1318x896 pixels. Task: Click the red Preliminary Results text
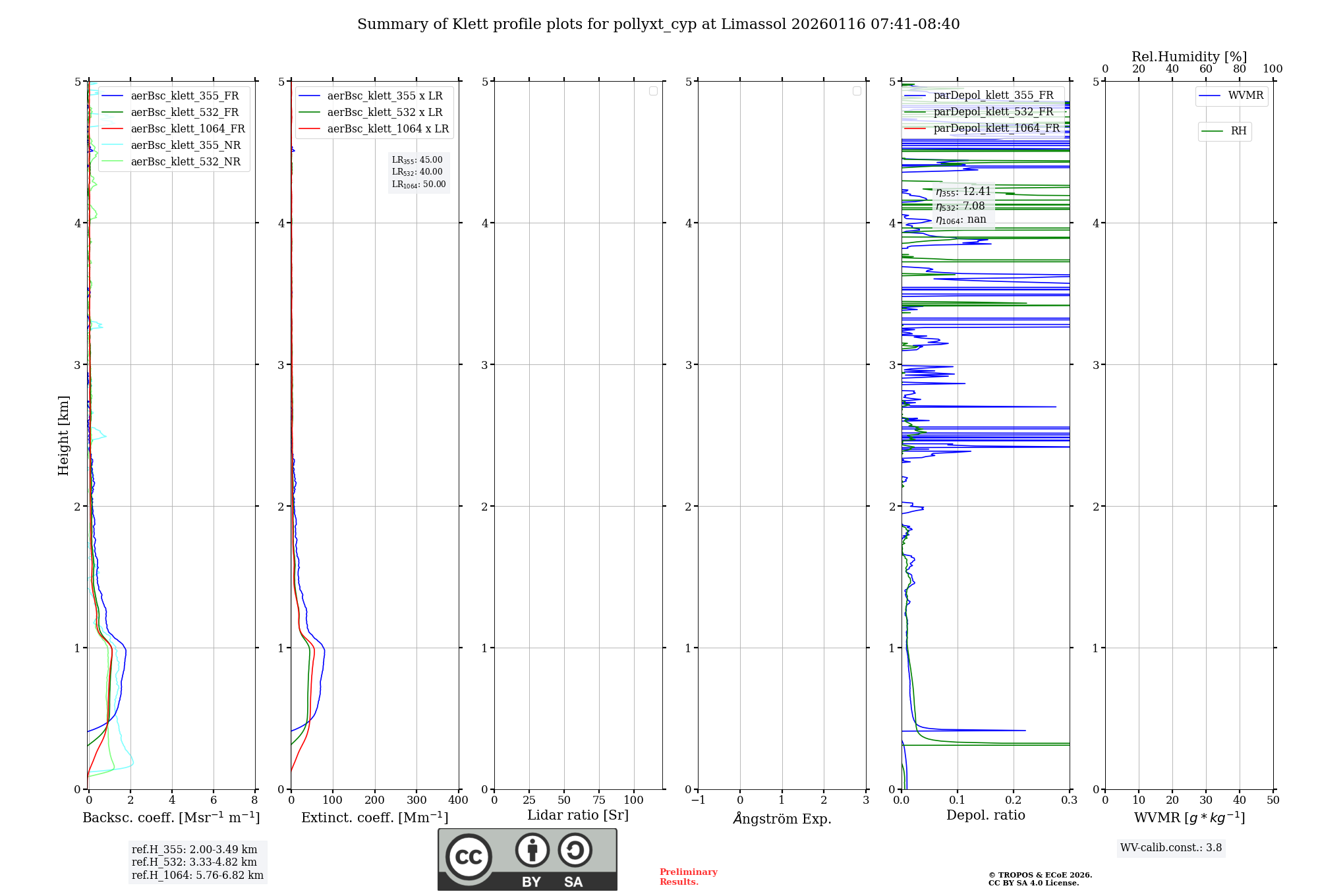(688, 877)
